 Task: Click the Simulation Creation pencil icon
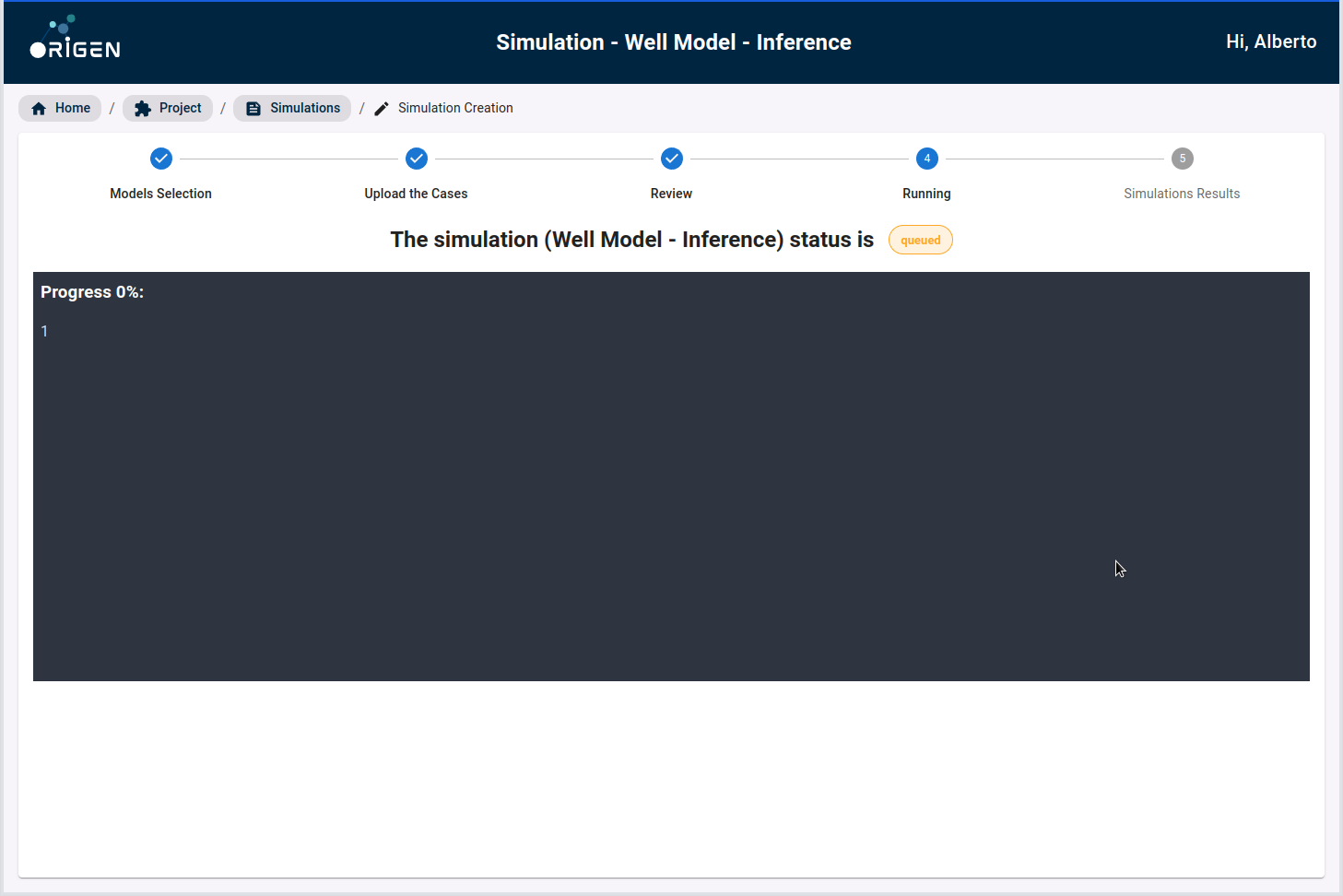382,109
